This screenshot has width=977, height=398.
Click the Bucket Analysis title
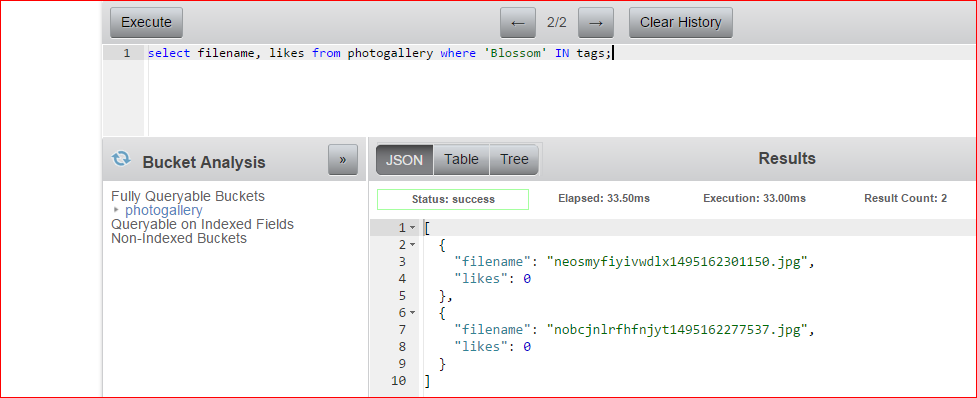[x=204, y=163]
